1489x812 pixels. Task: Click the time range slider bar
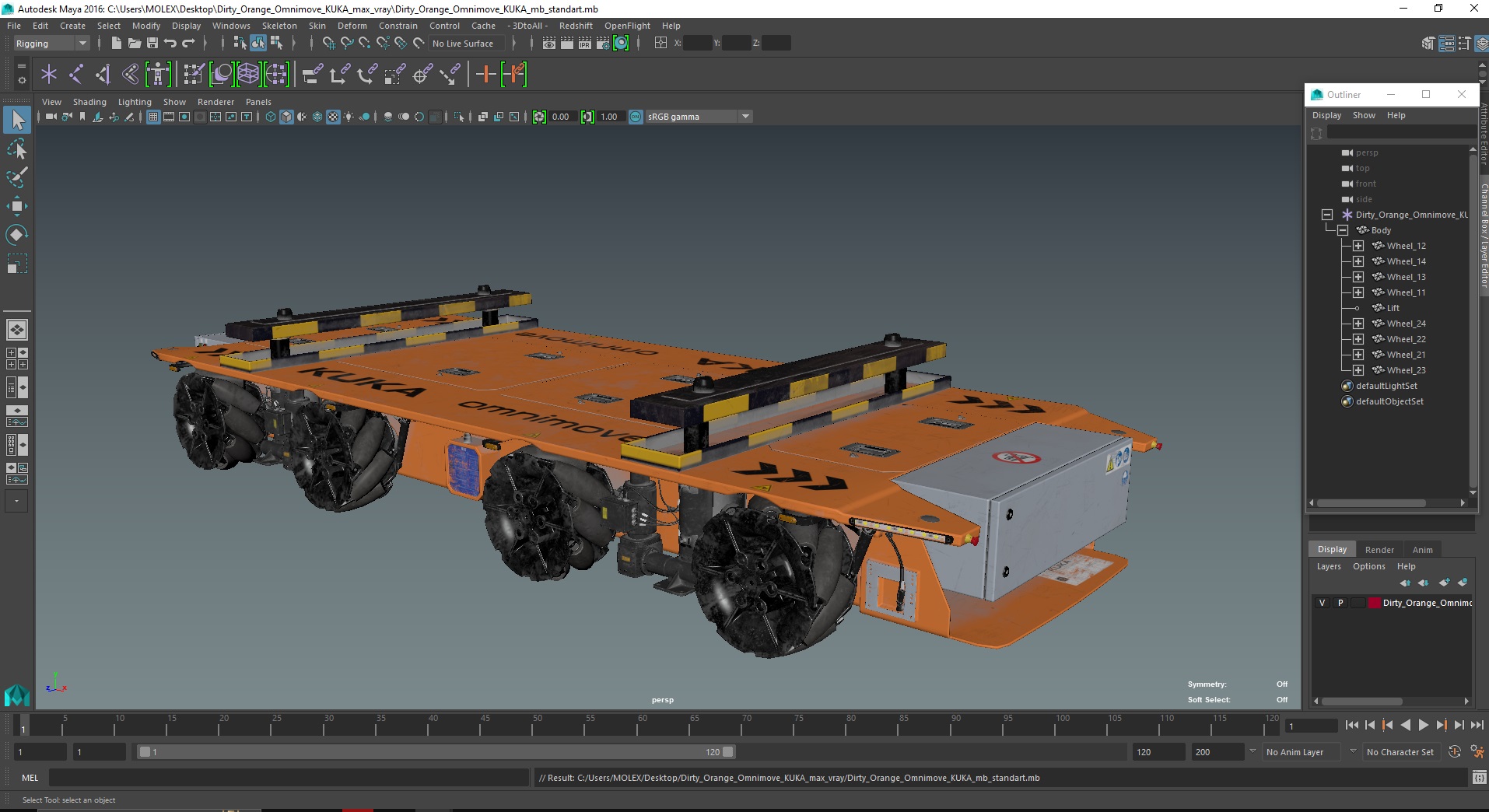tap(436, 752)
